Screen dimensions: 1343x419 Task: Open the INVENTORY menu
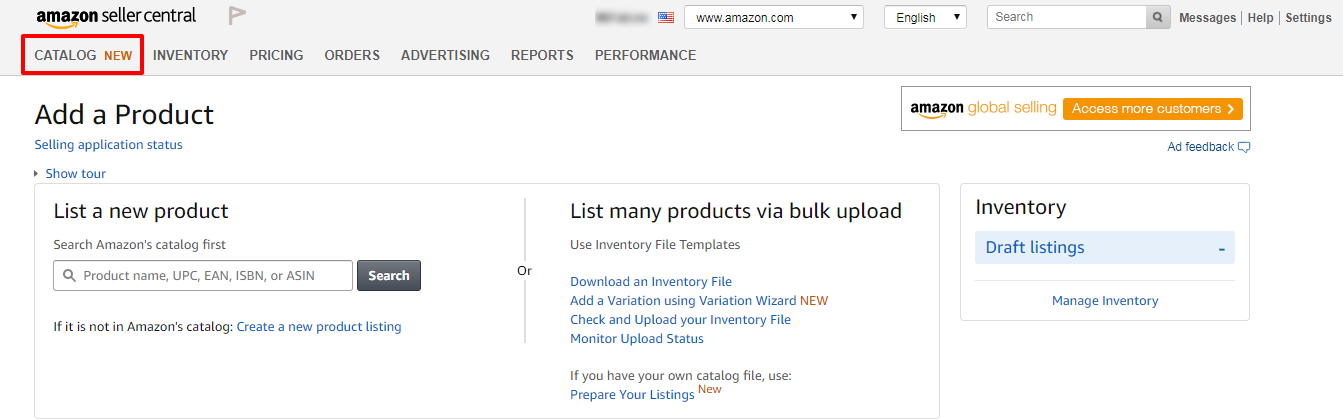191,55
